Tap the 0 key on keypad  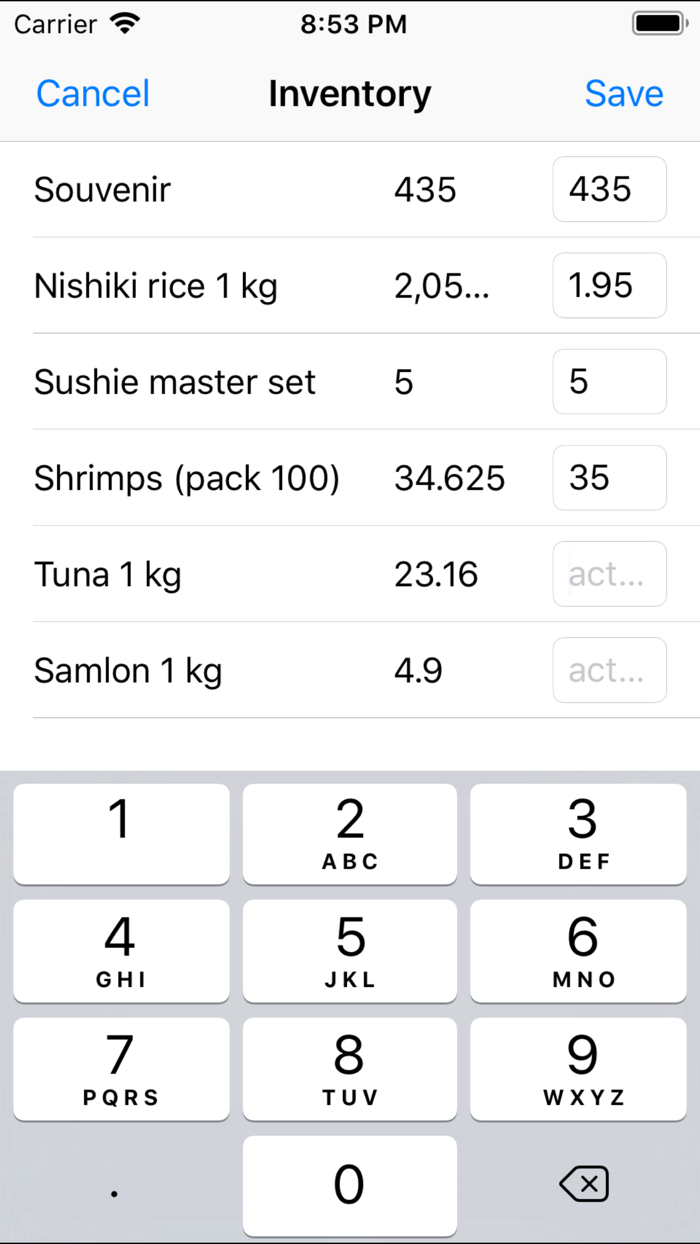coord(350,1186)
